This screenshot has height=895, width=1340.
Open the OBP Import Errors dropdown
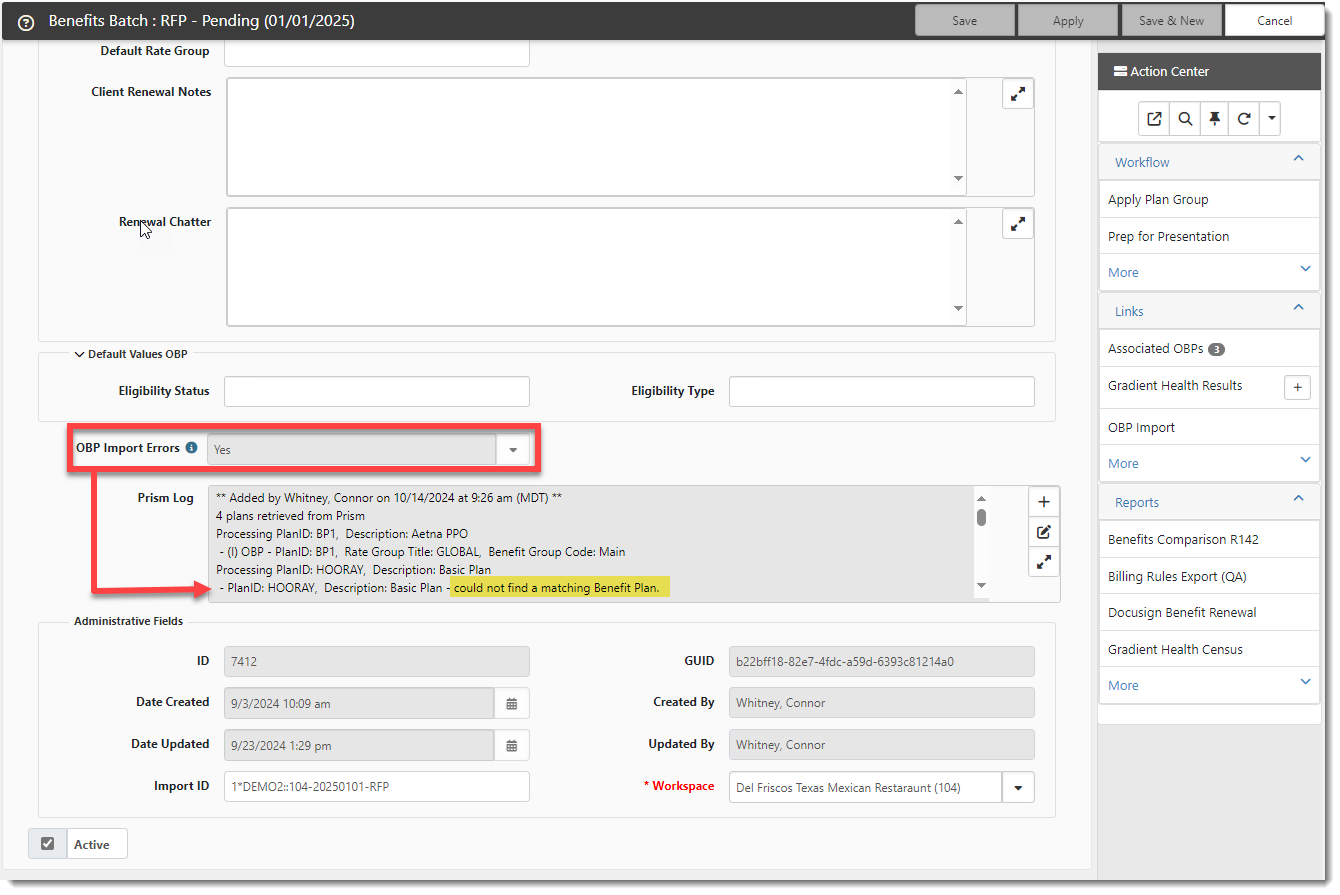(x=512, y=450)
